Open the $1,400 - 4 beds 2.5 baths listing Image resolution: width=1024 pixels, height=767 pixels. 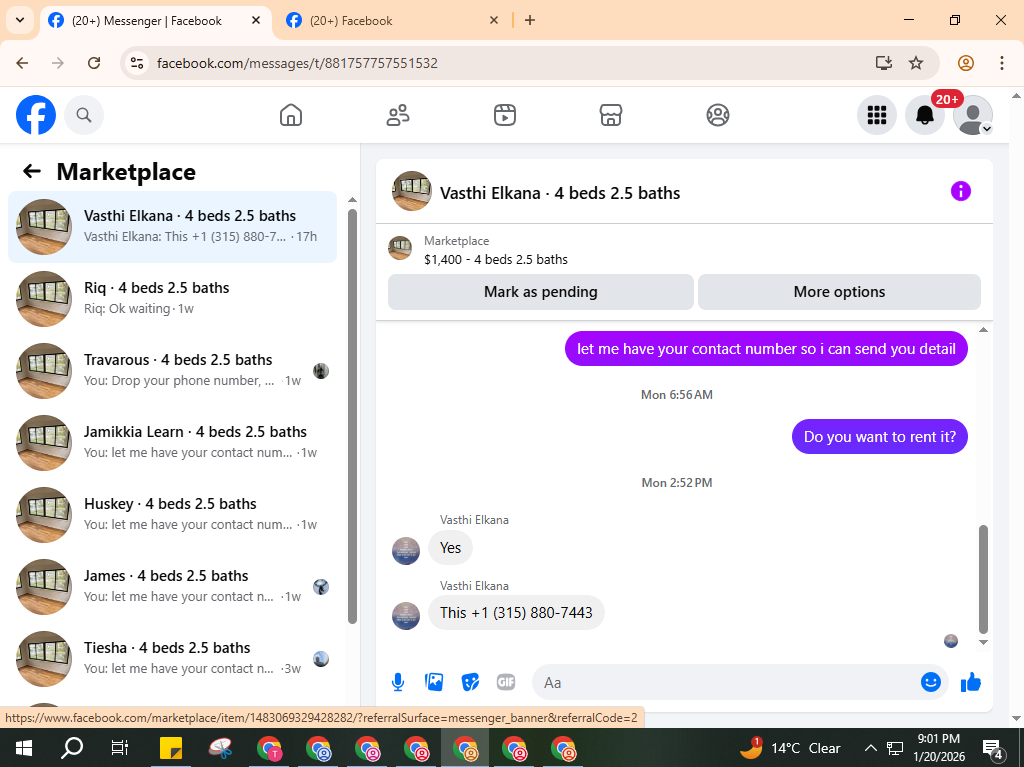click(x=496, y=259)
